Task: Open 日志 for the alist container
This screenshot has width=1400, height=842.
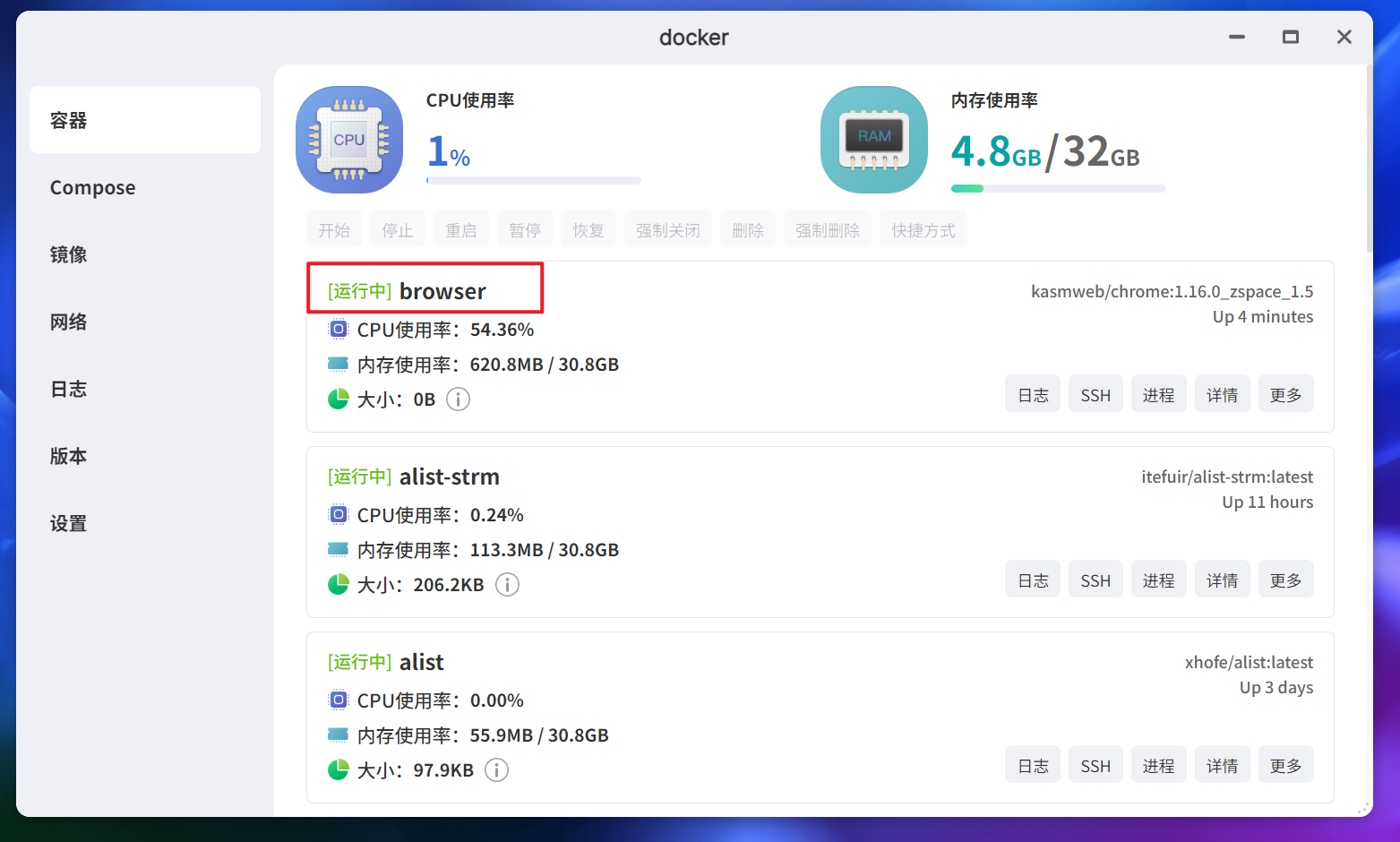Action: click(1033, 765)
